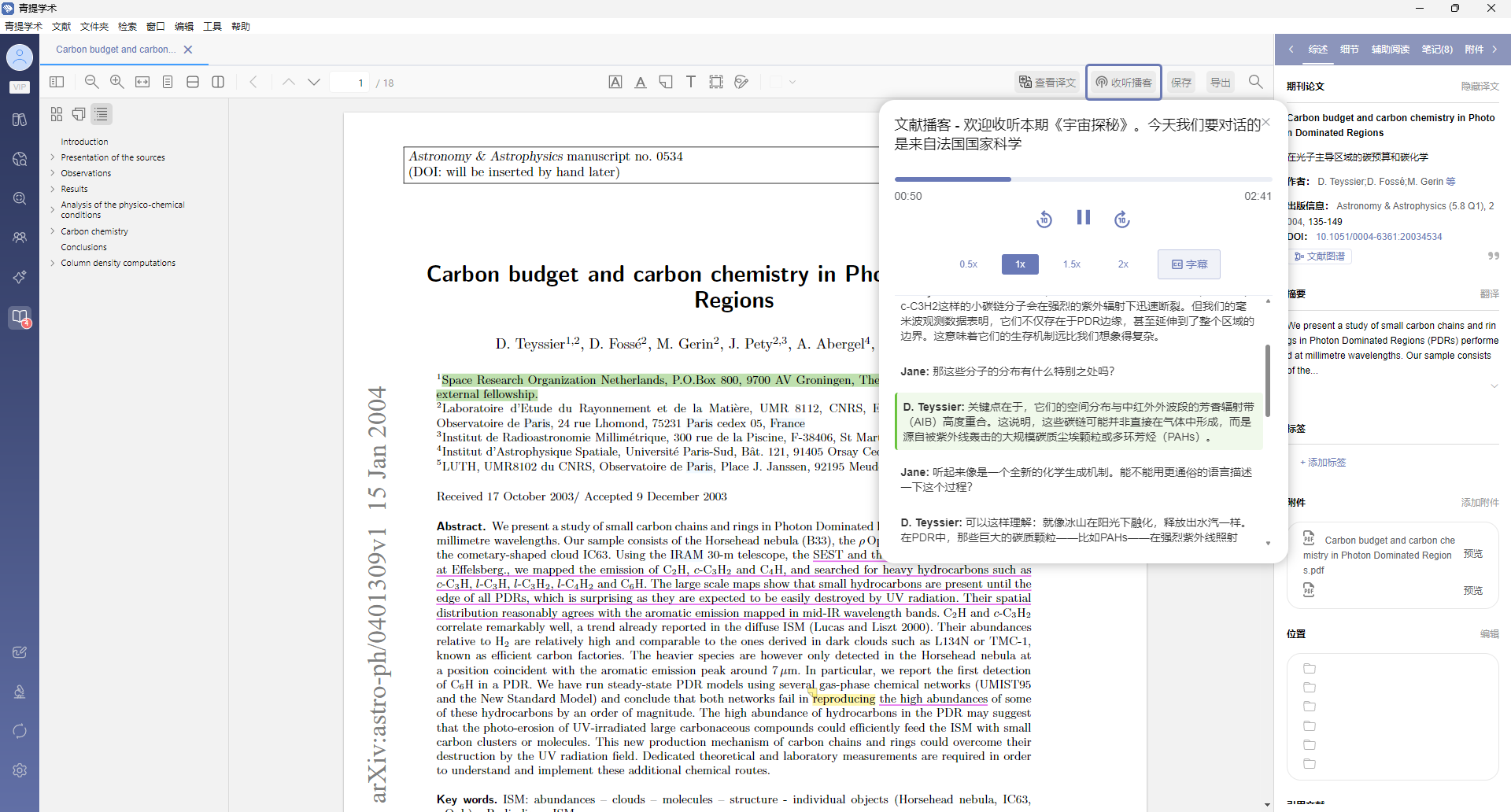Select 1.5x playback speed
1511x812 pixels.
[x=1071, y=264]
